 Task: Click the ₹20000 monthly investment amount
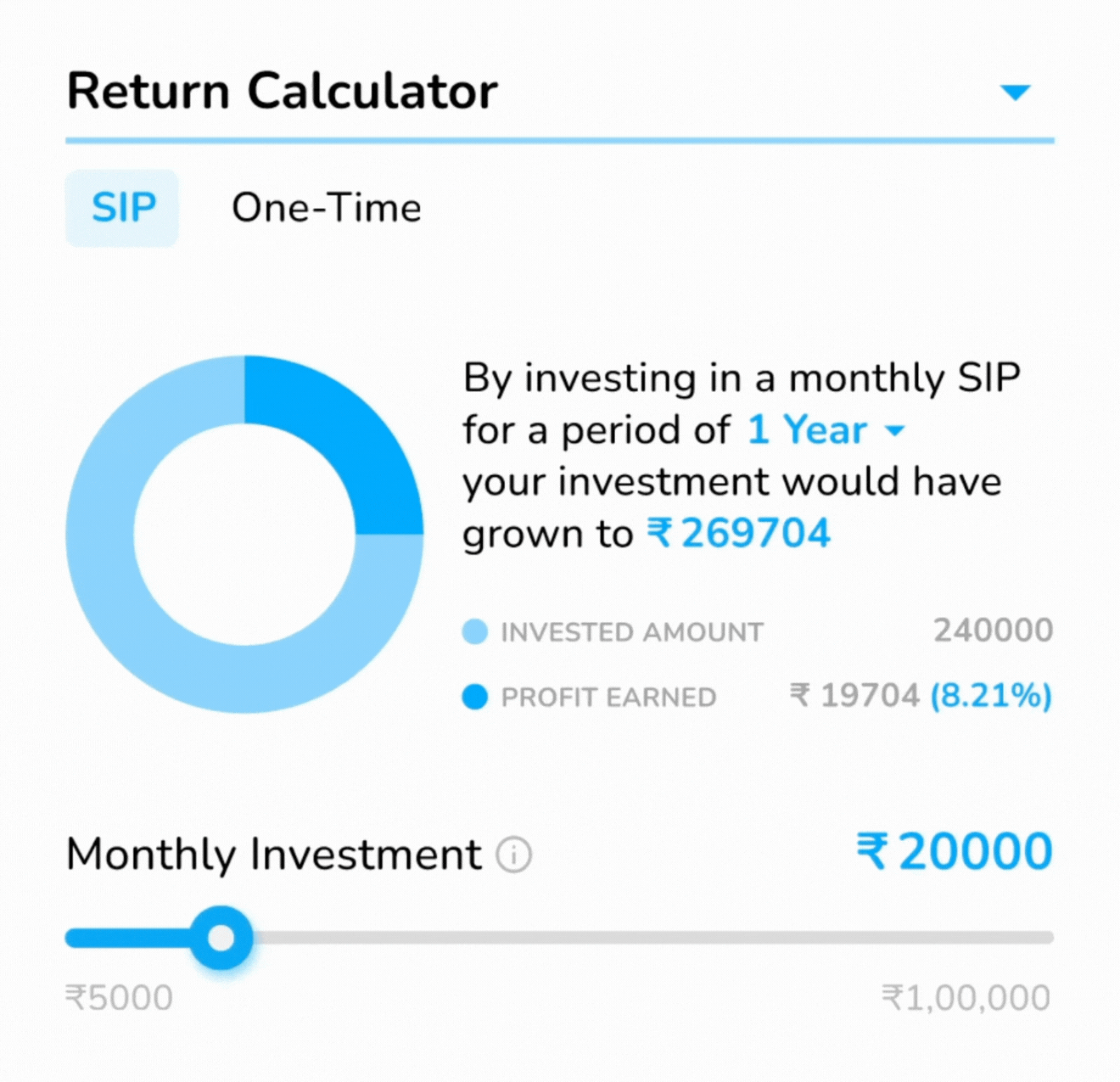955,852
